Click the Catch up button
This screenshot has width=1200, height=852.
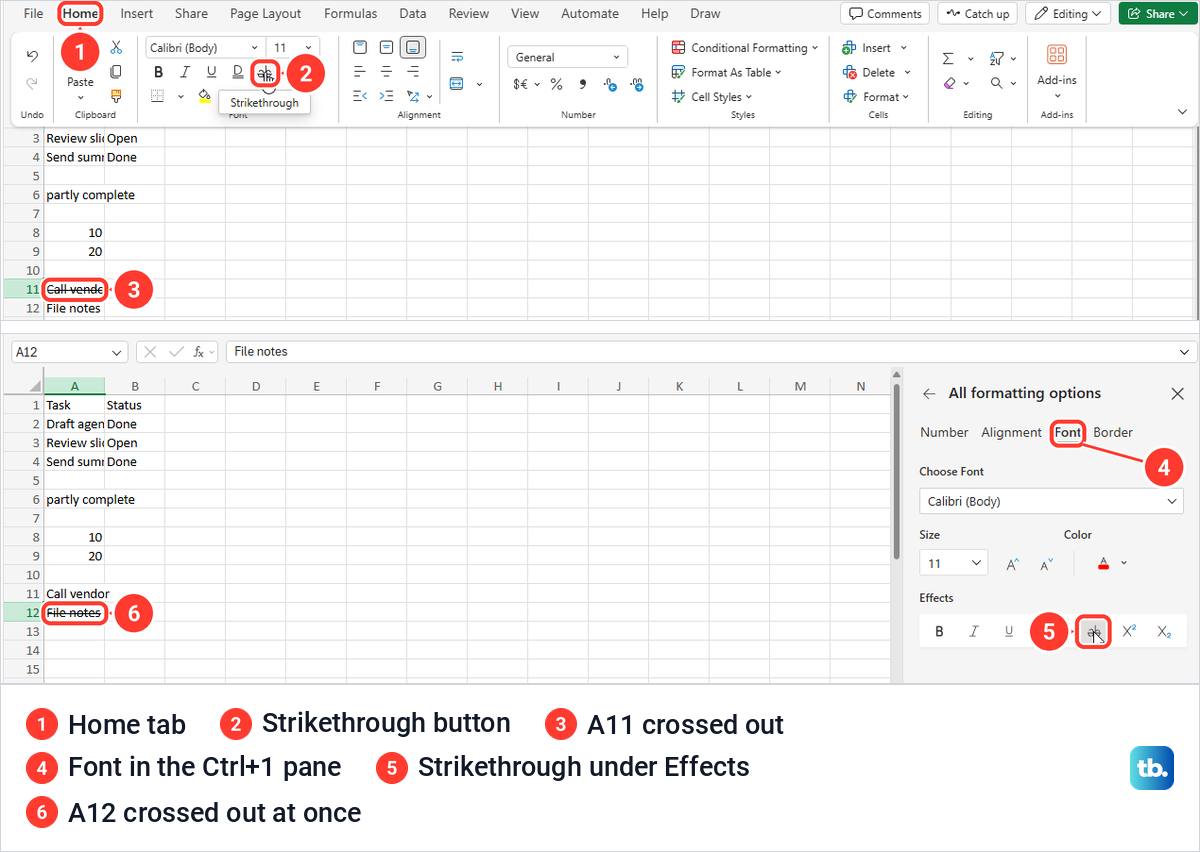tap(977, 14)
